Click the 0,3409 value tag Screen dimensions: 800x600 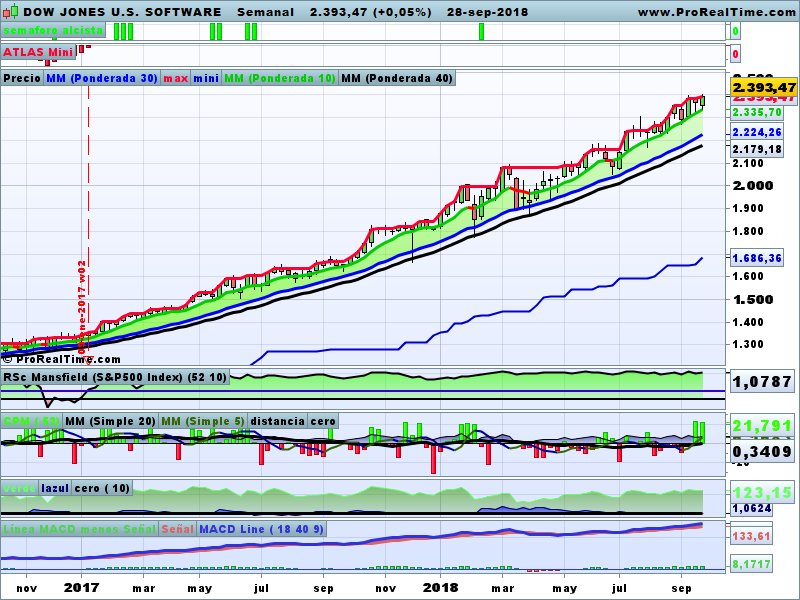tap(762, 452)
